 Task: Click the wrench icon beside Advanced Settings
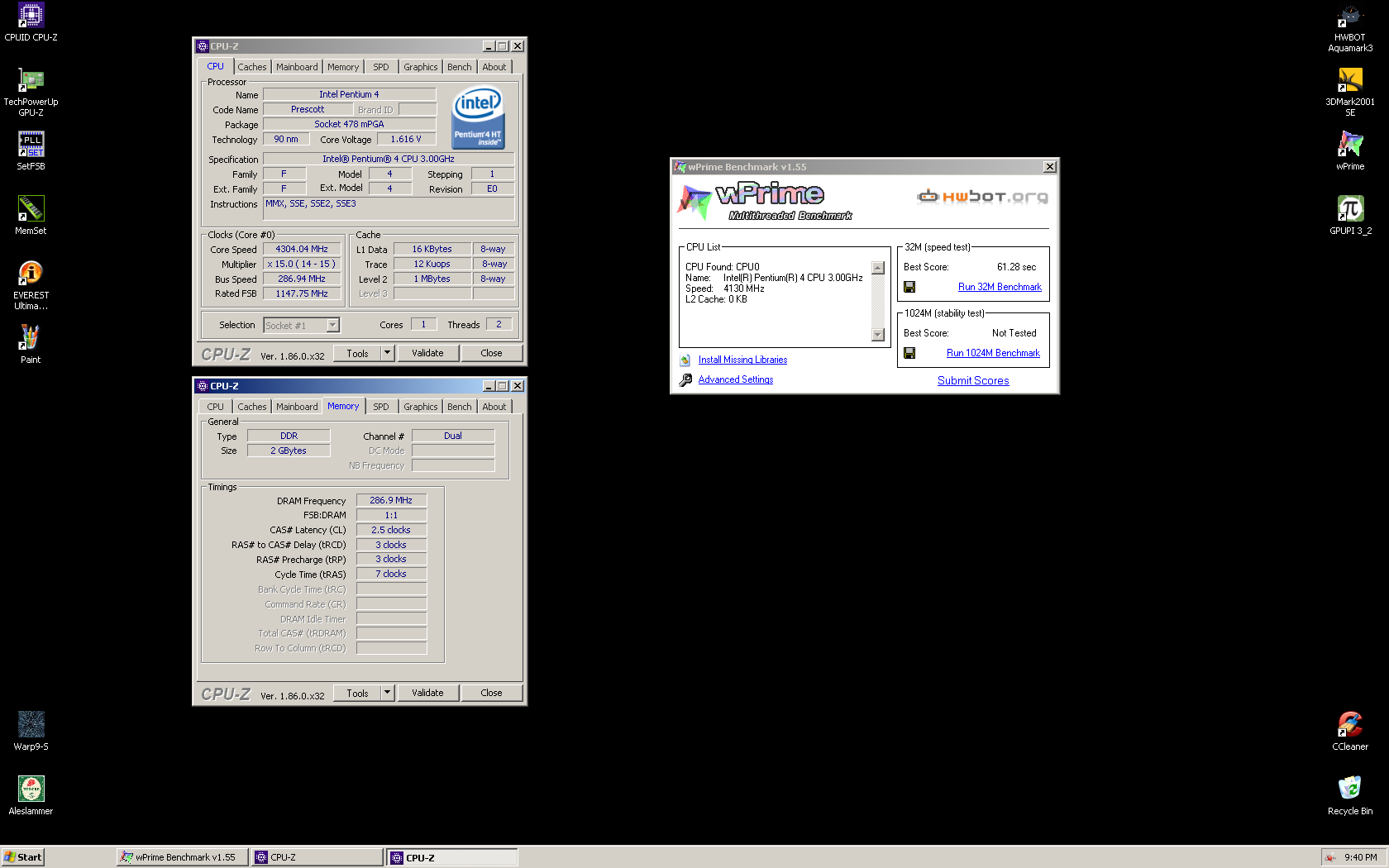[685, 380]
